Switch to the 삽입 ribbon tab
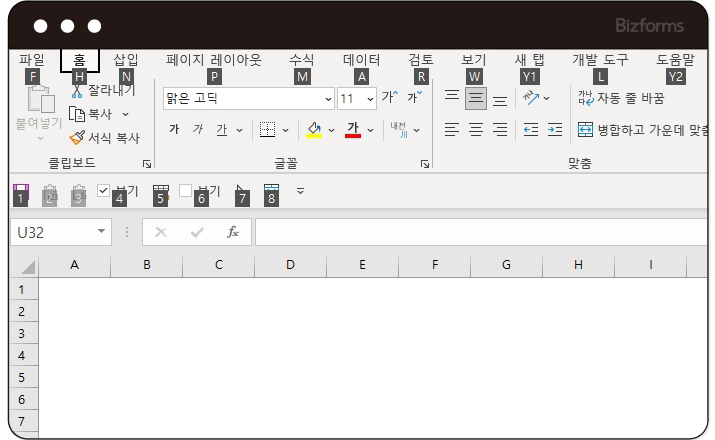715x440 pixels. point(126,60)
